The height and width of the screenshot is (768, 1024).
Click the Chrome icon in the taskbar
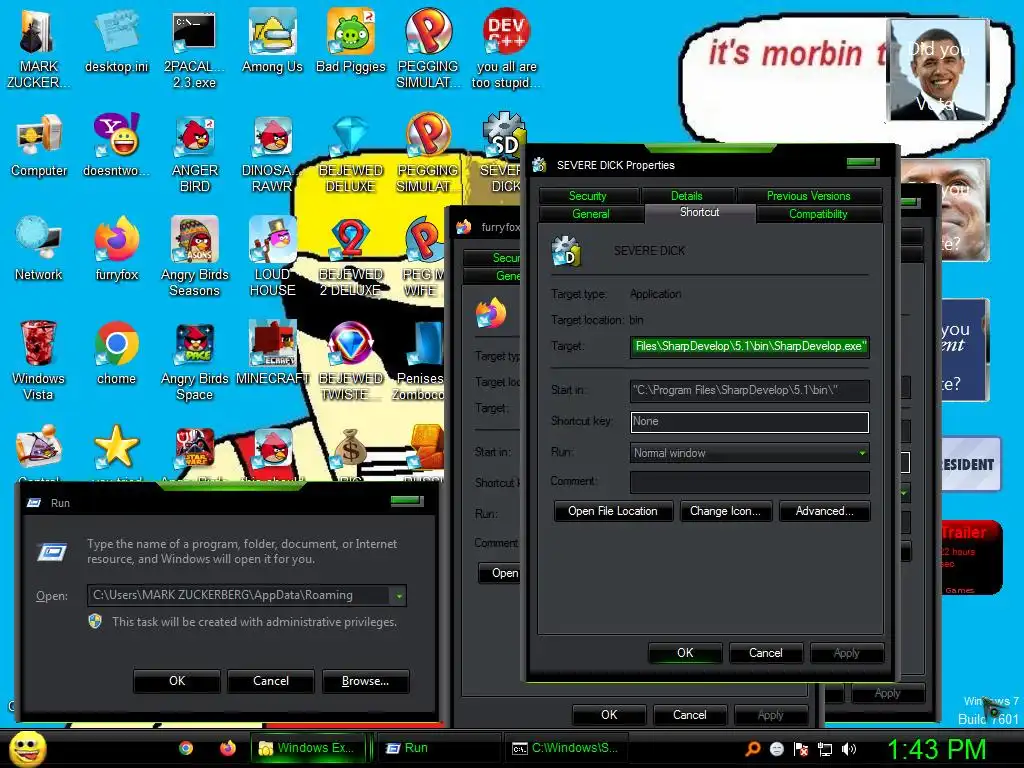(186, 748)
